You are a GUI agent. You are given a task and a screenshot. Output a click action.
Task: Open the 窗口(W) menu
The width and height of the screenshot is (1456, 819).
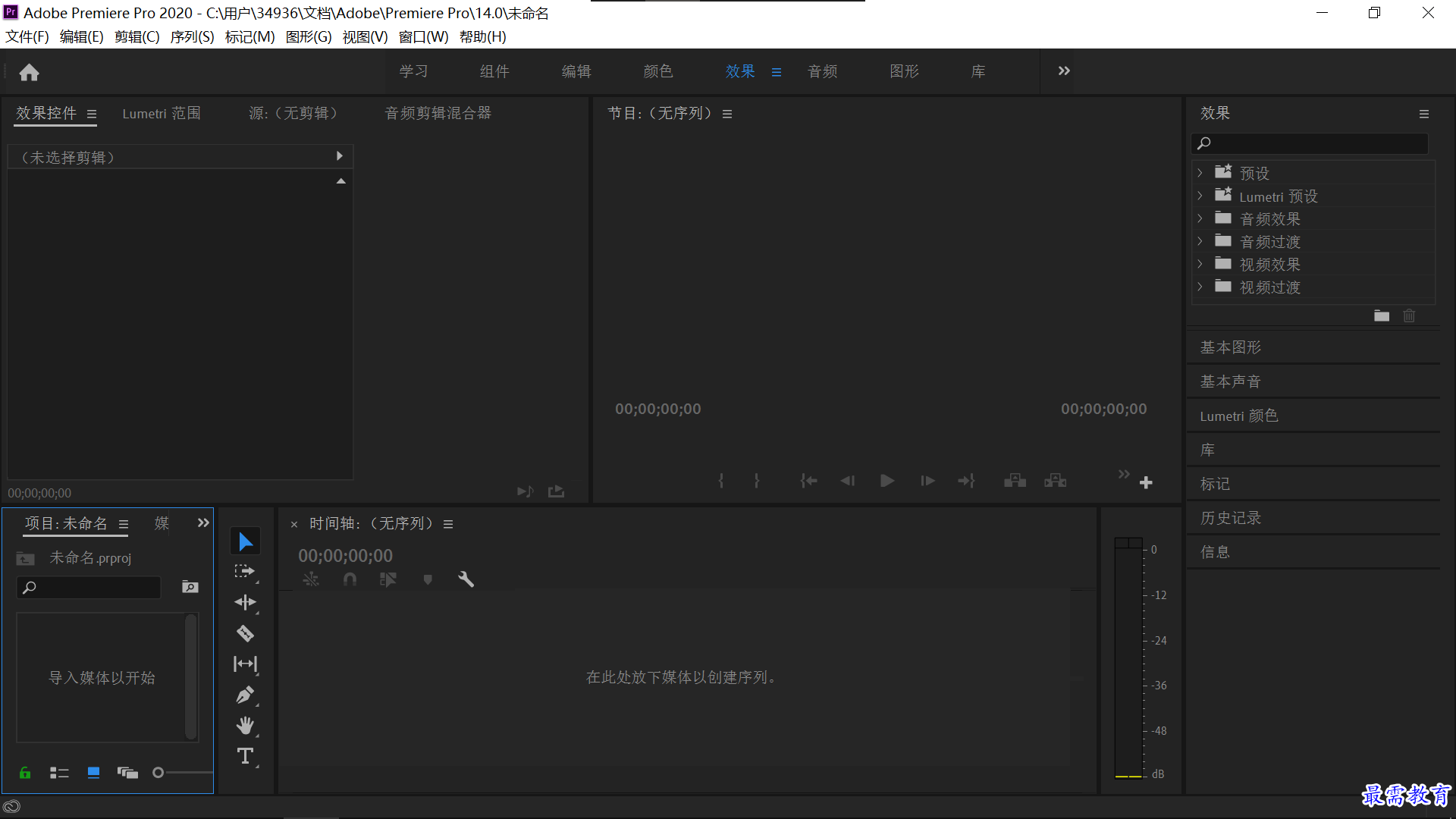point(423,36)
